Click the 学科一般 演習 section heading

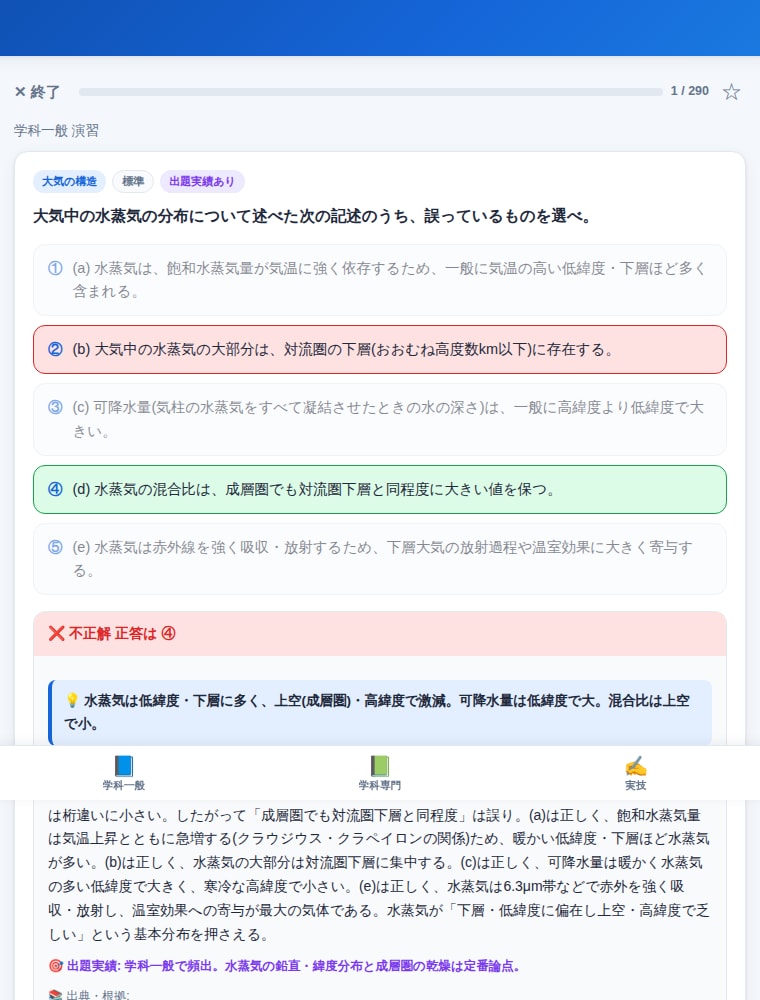[x=56, y=131]
